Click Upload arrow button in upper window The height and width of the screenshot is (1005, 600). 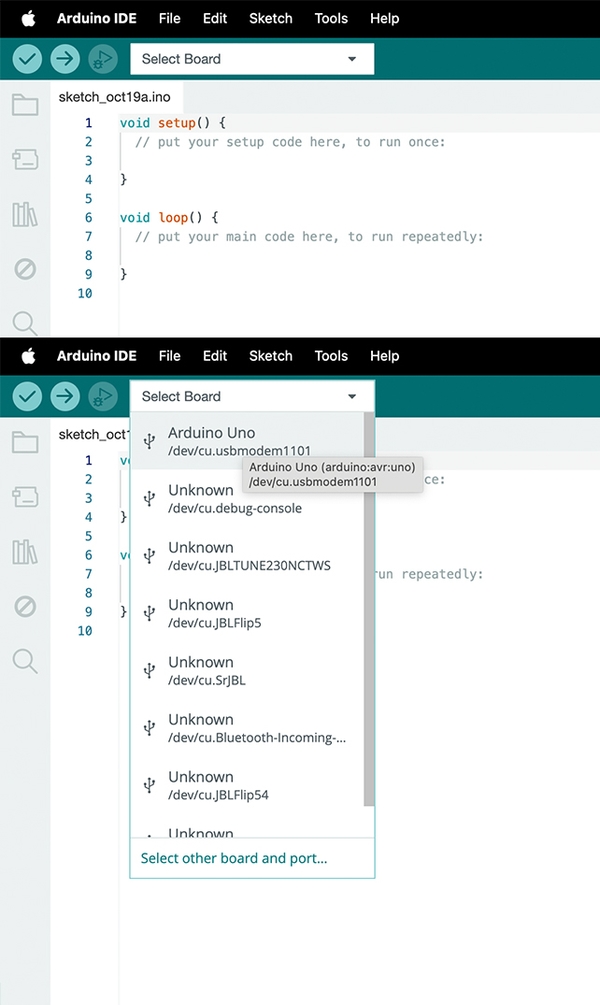pos(65,59)
